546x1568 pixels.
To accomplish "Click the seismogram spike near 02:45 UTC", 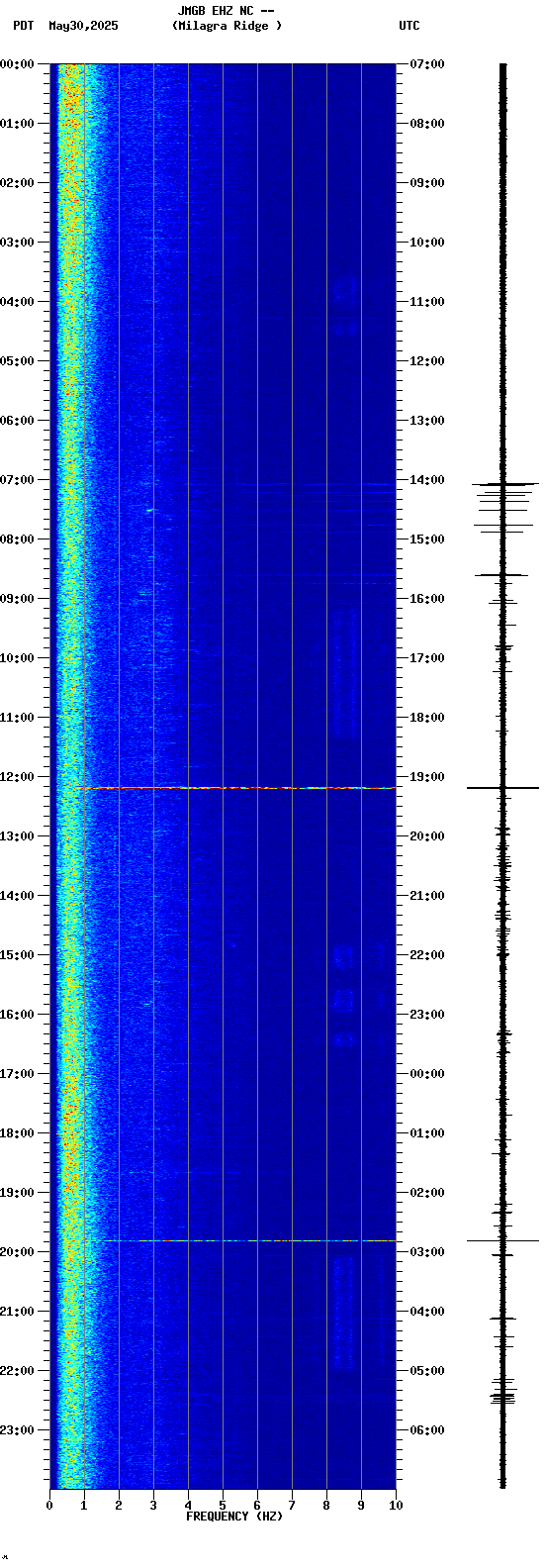I will 502,1240.
